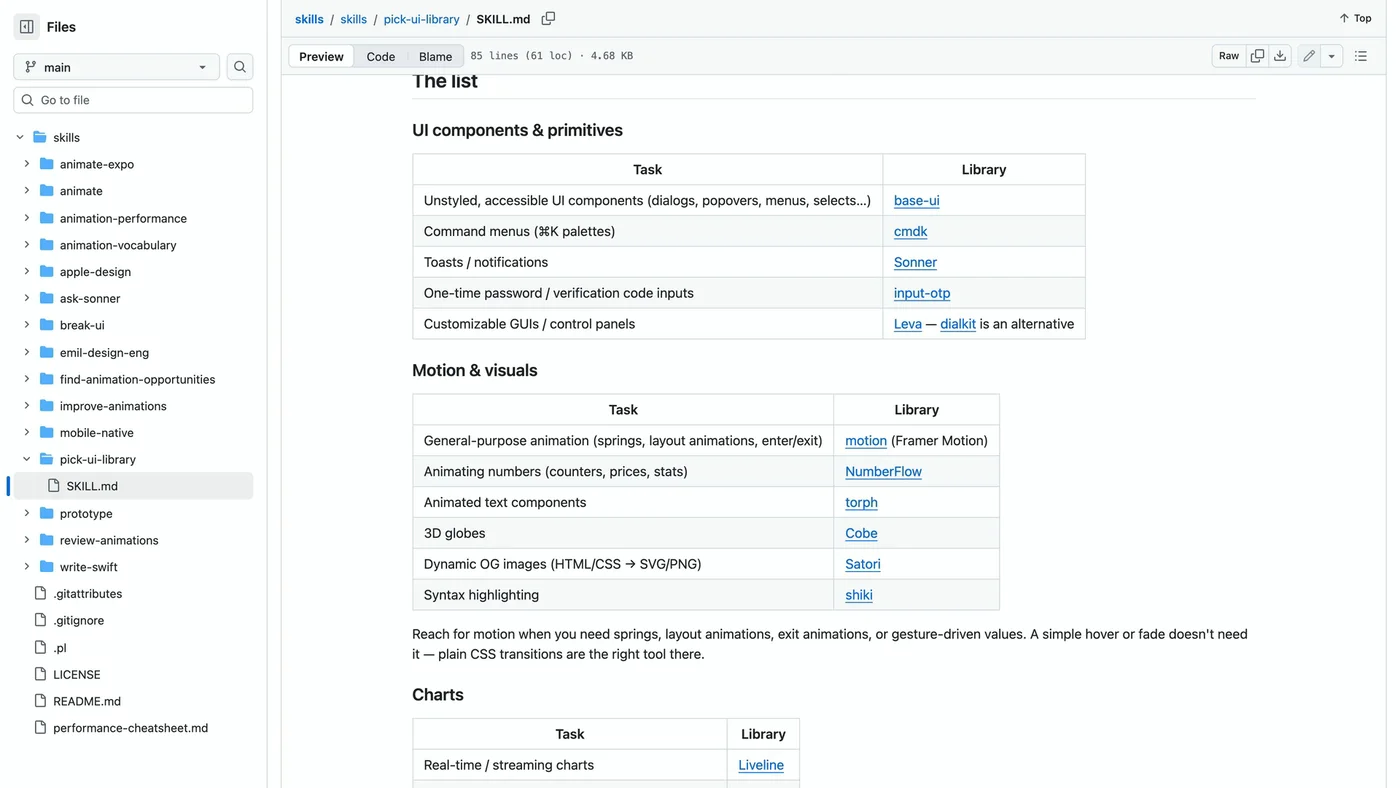Focus the Go to file search field
The image size is (1400, 788).
(133, 100)
